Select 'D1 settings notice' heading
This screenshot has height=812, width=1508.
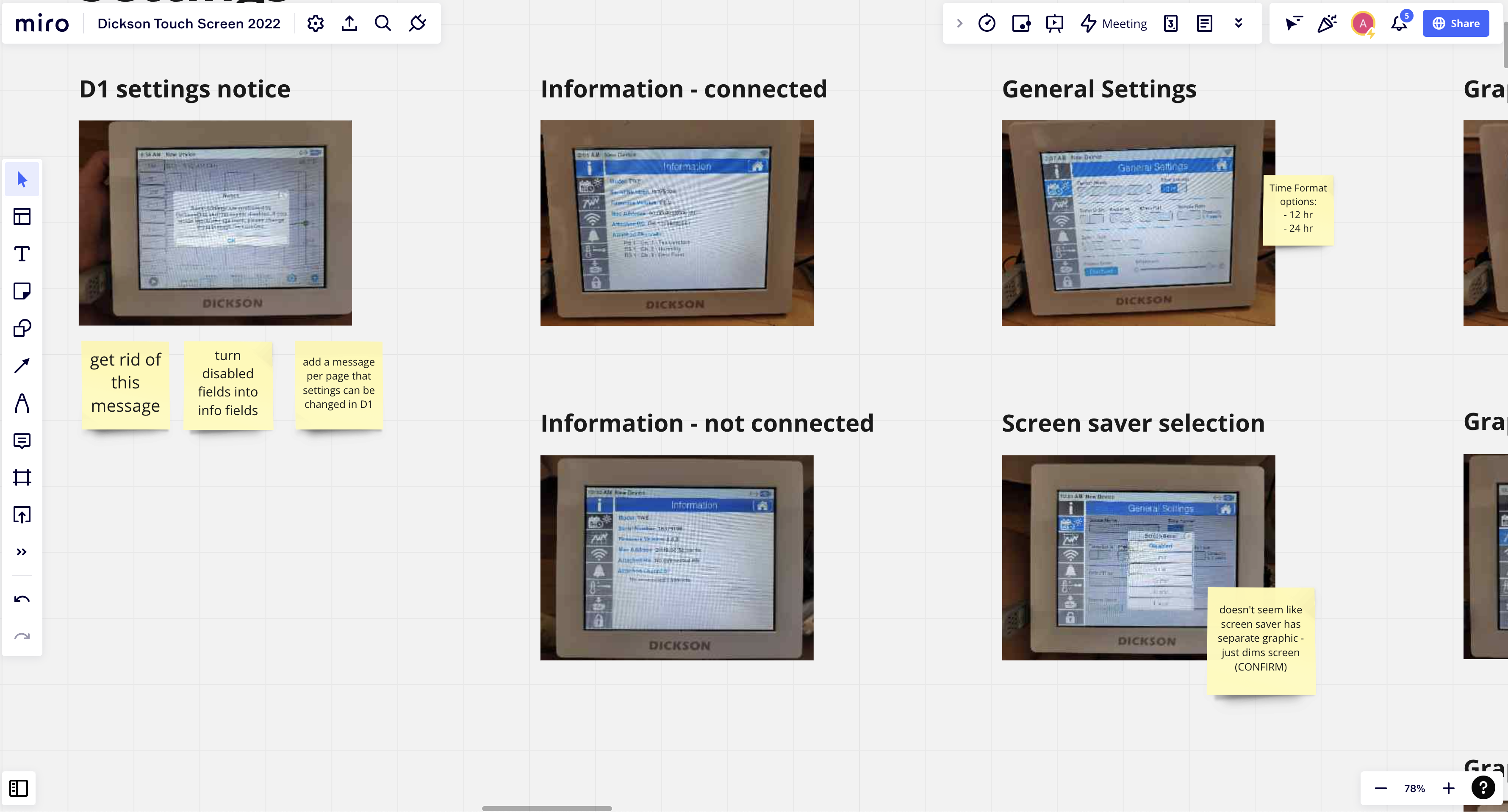click(184, 89)
